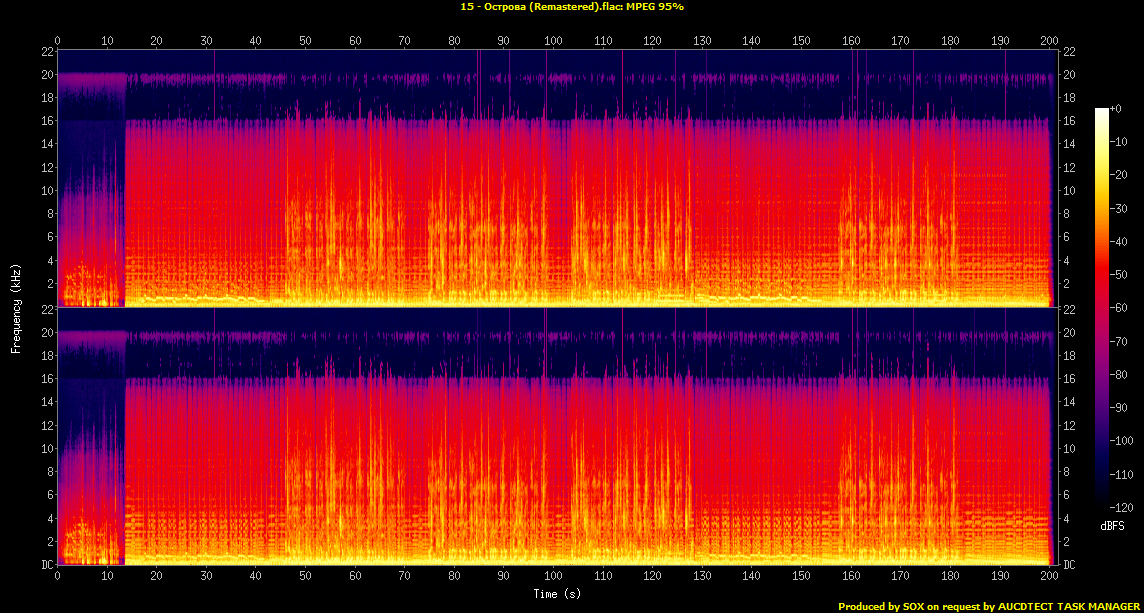Click the 'MPEG 95%' detection result in title
The width and height of the screenshot is (1144, 613).
[656, 6]
